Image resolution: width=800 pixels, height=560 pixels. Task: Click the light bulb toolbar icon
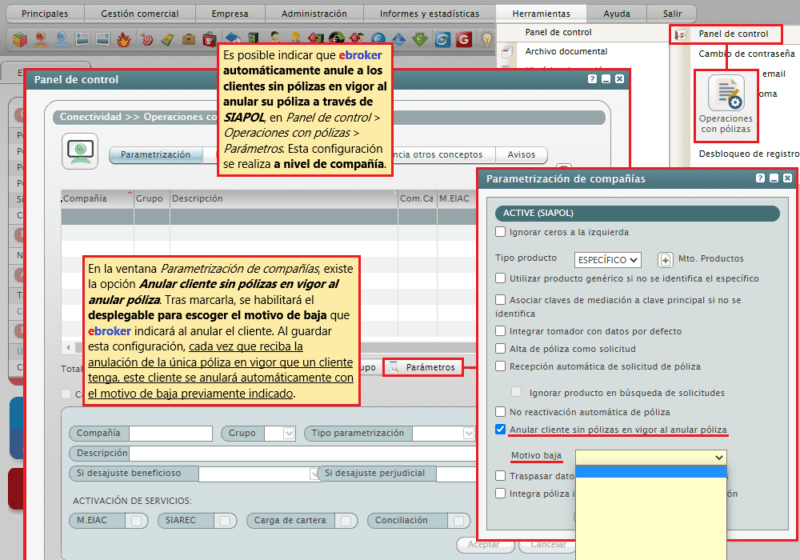click(487, 39)
